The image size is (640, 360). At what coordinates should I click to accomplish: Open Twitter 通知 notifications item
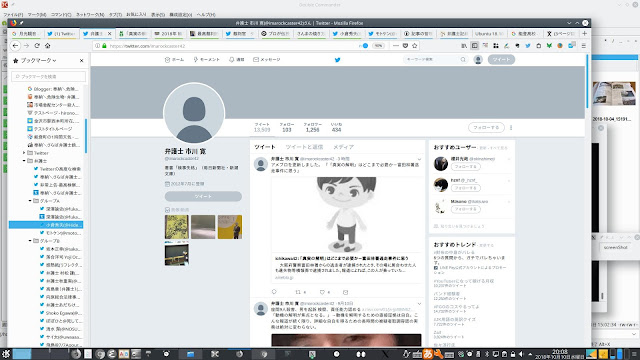(236, 60)
